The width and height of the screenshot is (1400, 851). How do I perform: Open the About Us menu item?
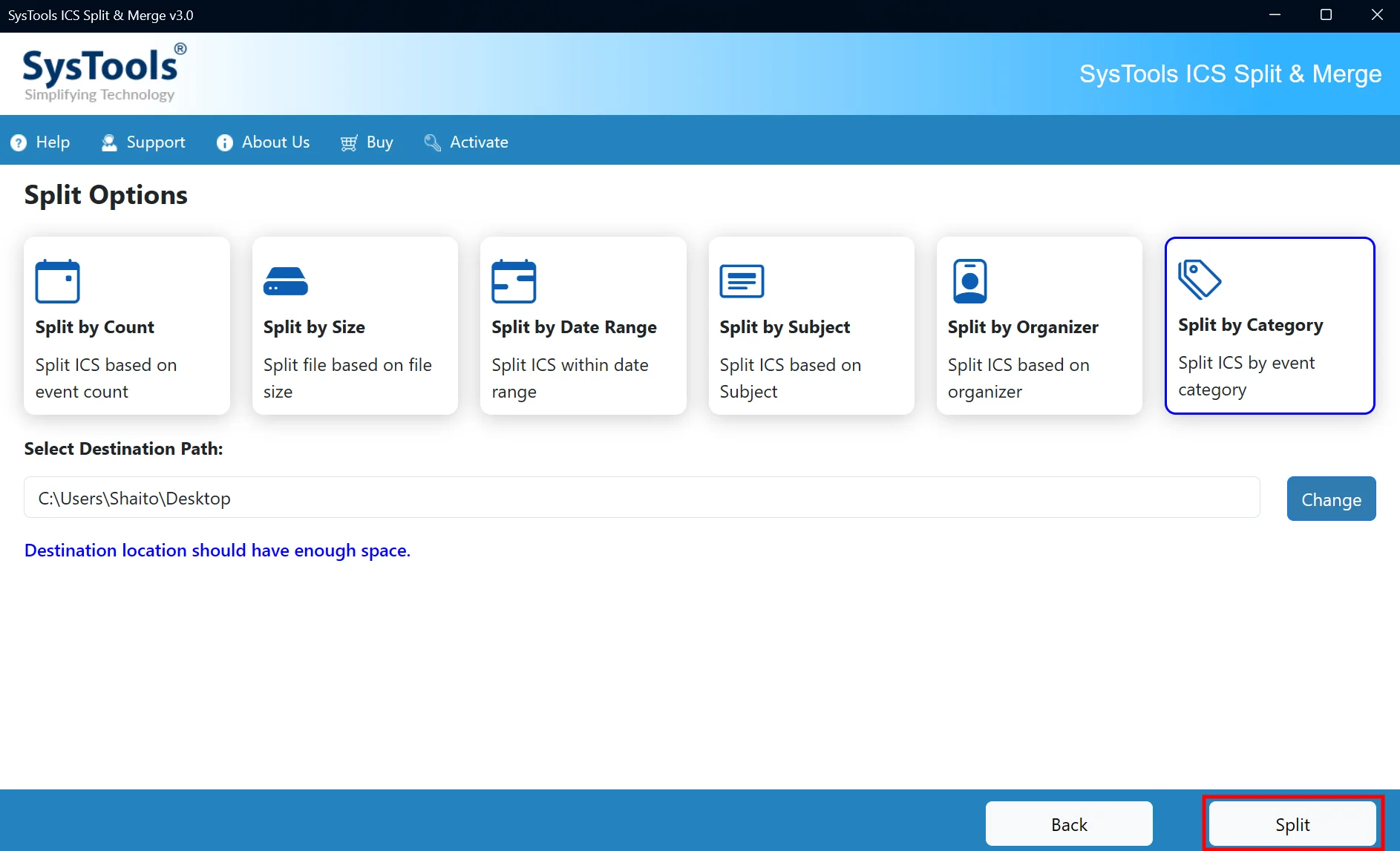[x=263, y=142]
